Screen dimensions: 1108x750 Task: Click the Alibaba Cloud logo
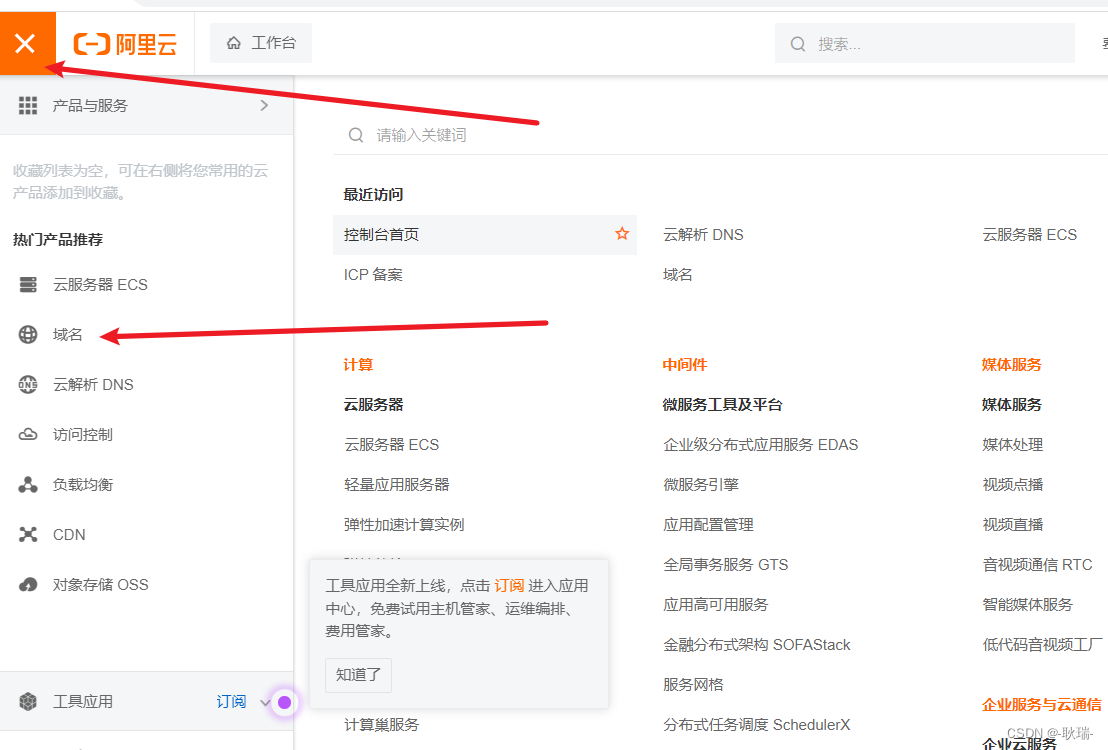[x=125, y=44]
